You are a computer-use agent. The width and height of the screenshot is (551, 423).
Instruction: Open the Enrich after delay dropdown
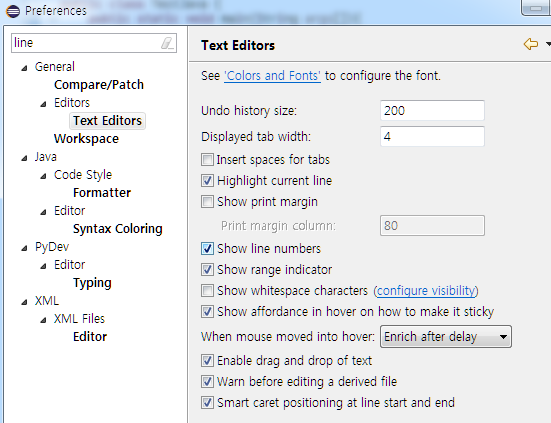coord(446,337)
